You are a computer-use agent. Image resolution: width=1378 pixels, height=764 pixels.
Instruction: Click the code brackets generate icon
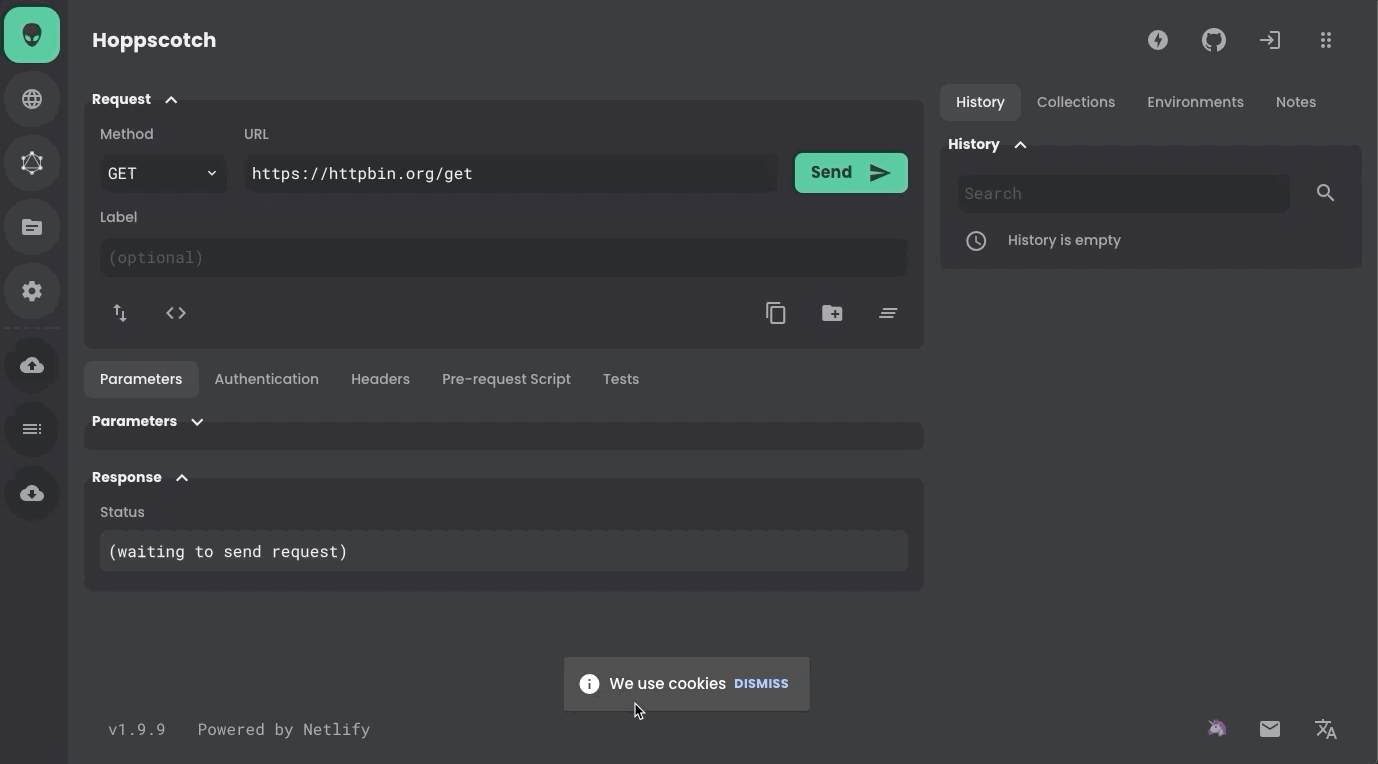[176, 313]
